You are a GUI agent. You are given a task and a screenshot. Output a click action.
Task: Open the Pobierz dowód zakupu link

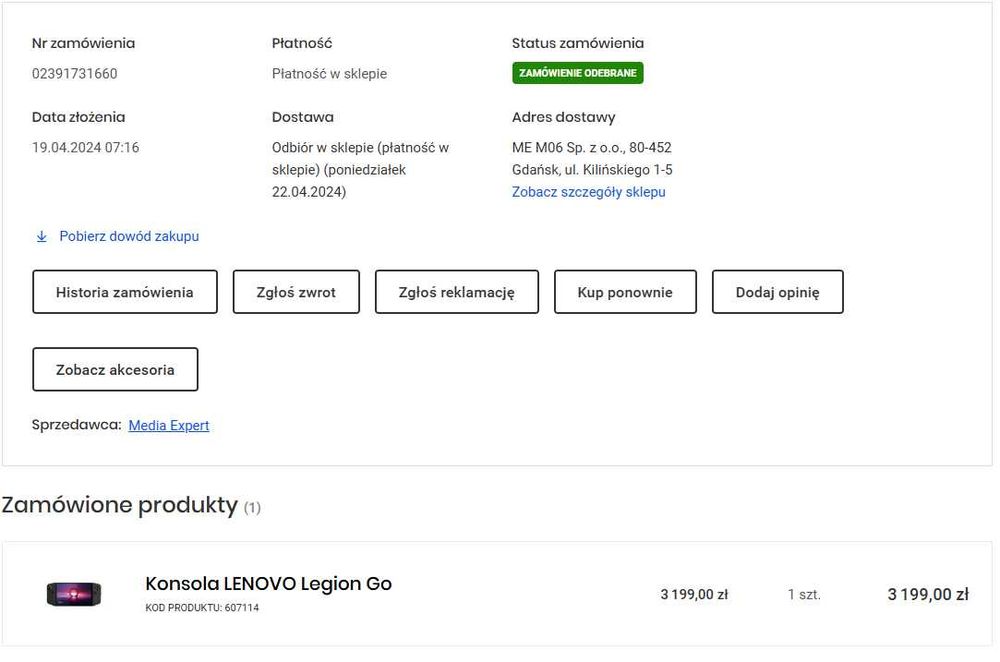tap(129, 237)
